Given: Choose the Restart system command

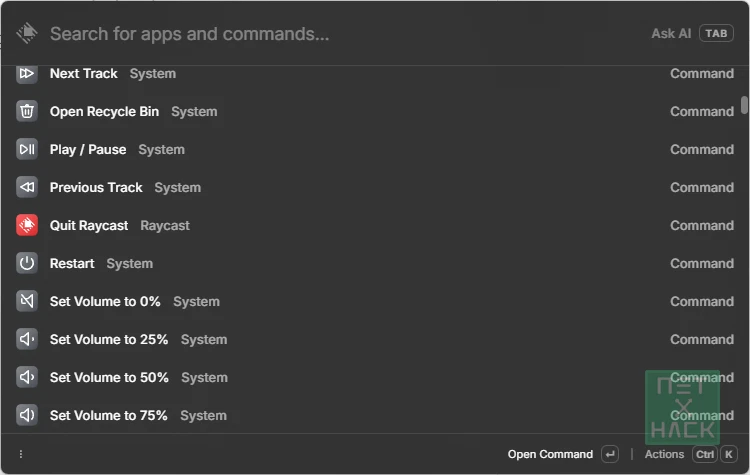Looking at the screenshot, I should pyautogui.click(x=375, y=264).
